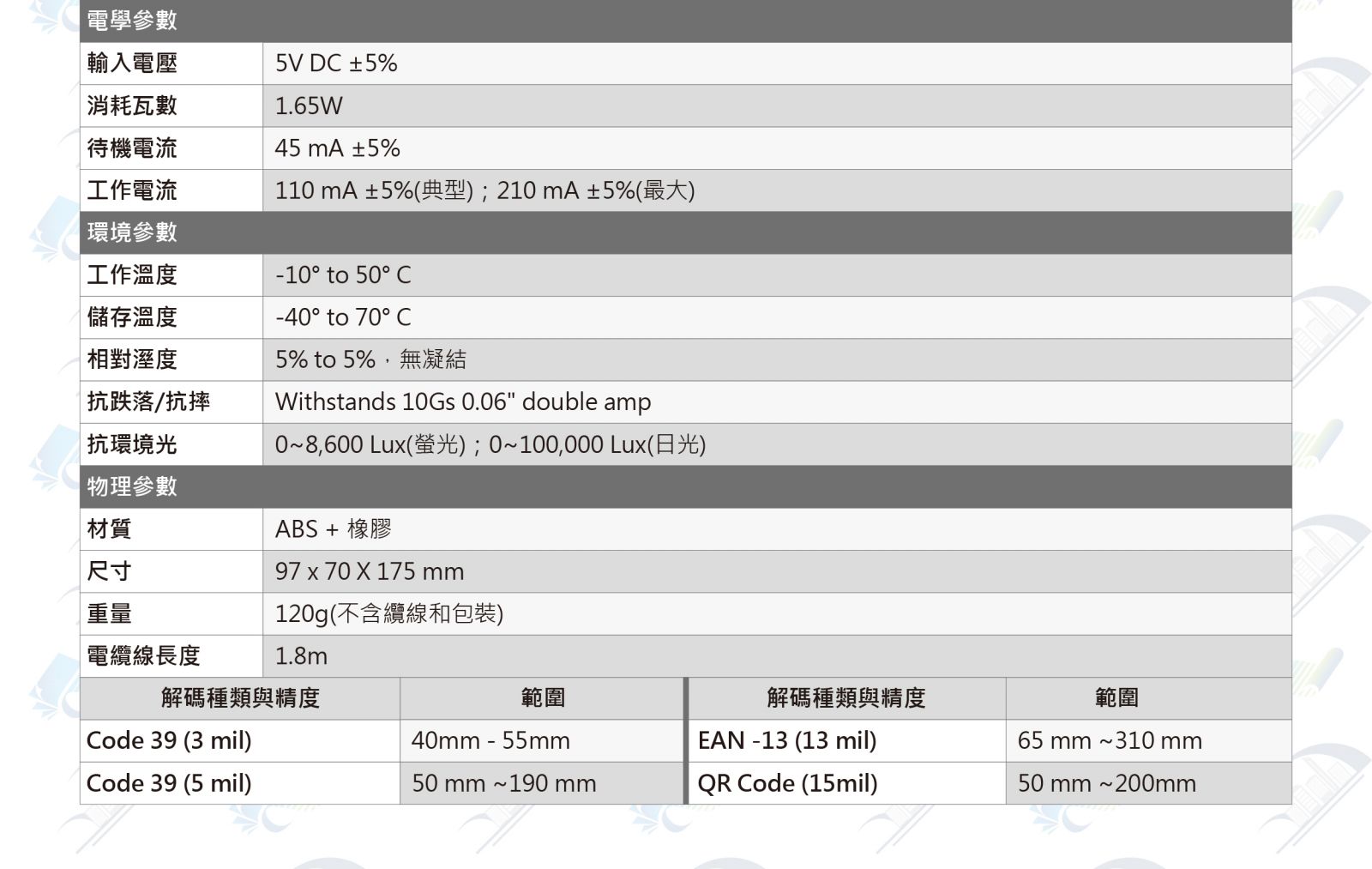Click the left 解碼種類與精度 column header
The image size is (1372, 869).
pyautogui.click(x=240, y=698)
